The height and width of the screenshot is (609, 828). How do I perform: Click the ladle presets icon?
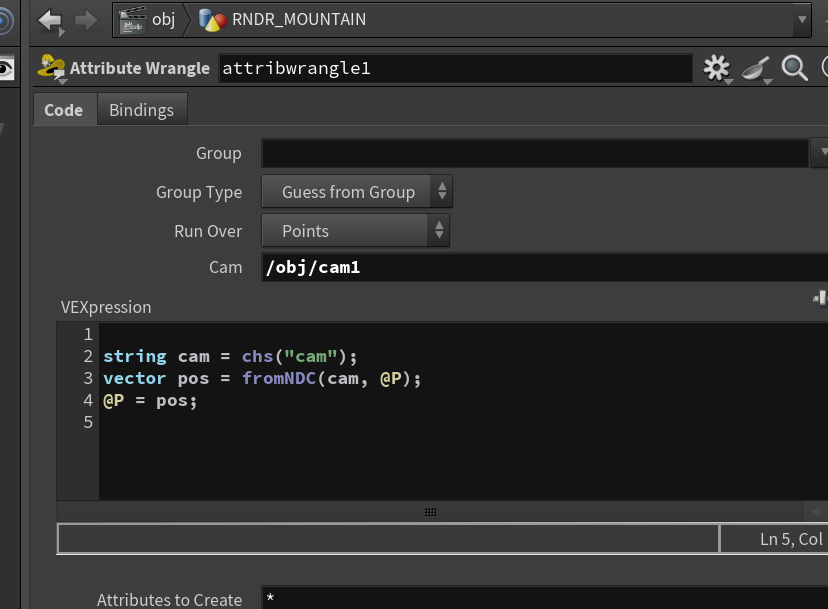757,69
